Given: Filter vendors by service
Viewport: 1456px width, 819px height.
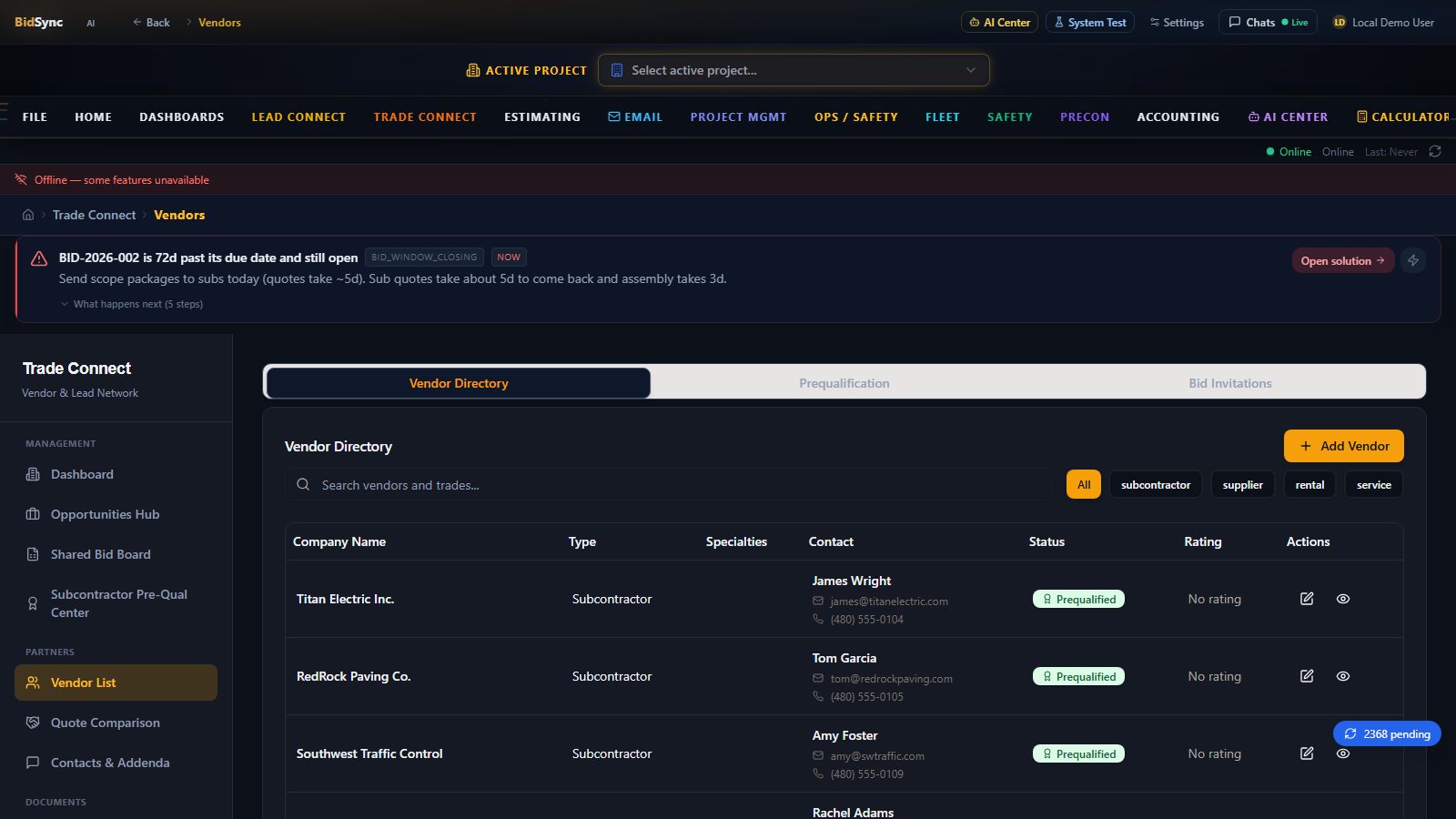Looking at the screenshot, I should (x=1374, y=485).
